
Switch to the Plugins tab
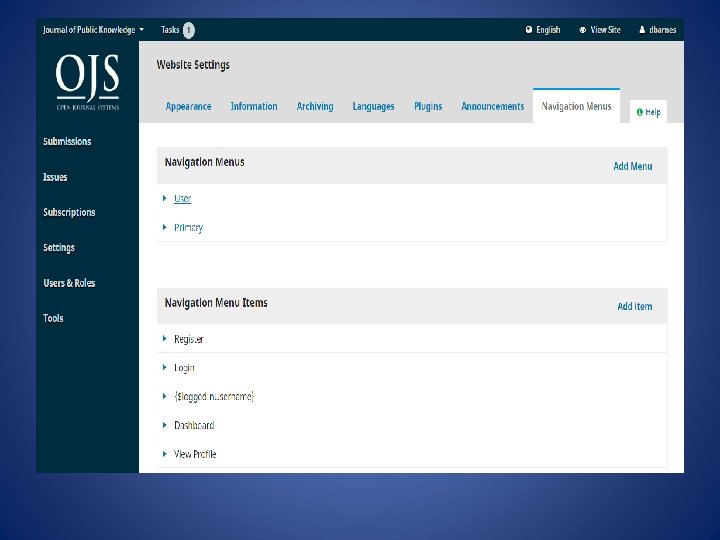click(x=428, y=107)
